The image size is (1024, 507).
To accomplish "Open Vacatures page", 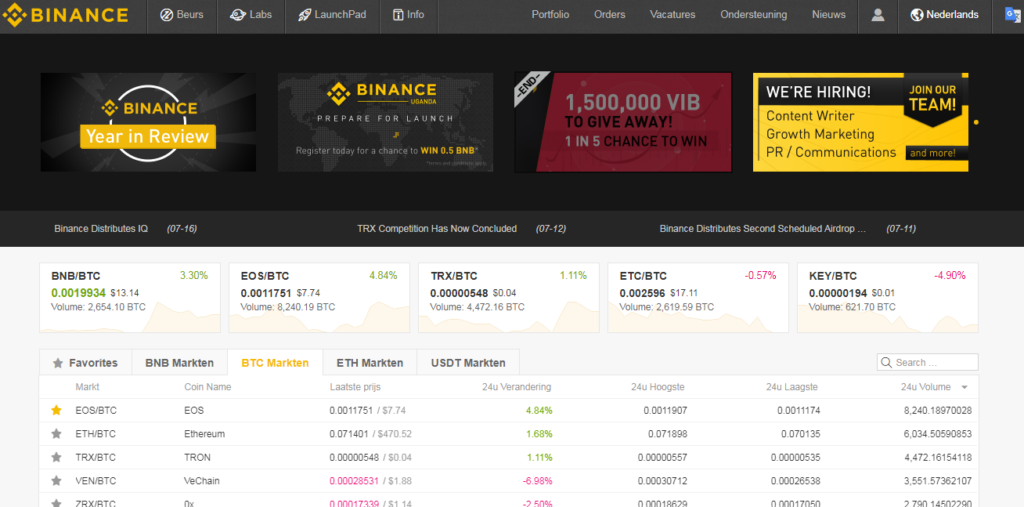I will pyautogui.click(x=673, y=14).
